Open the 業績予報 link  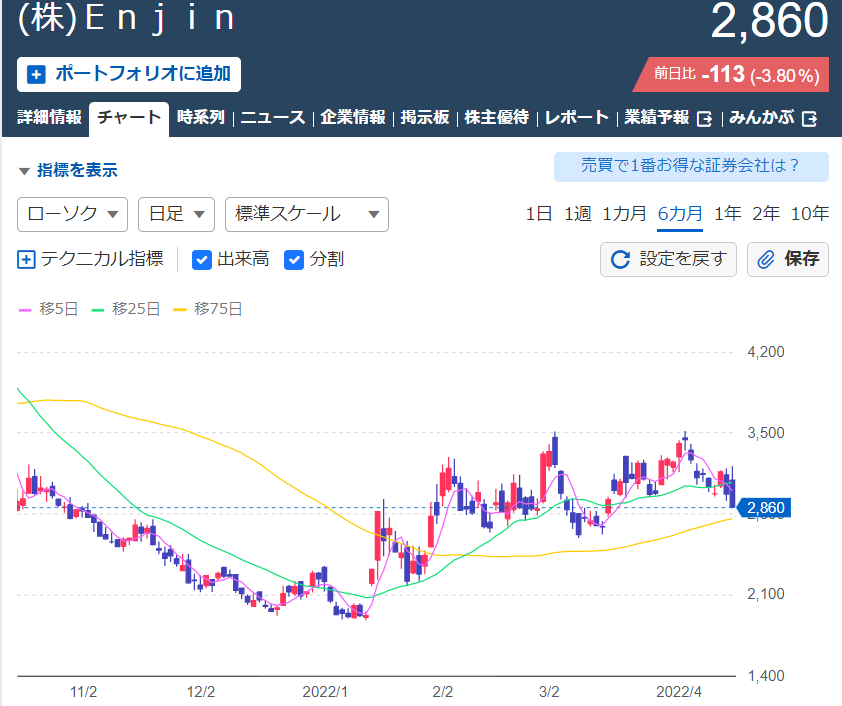[657, 117]
